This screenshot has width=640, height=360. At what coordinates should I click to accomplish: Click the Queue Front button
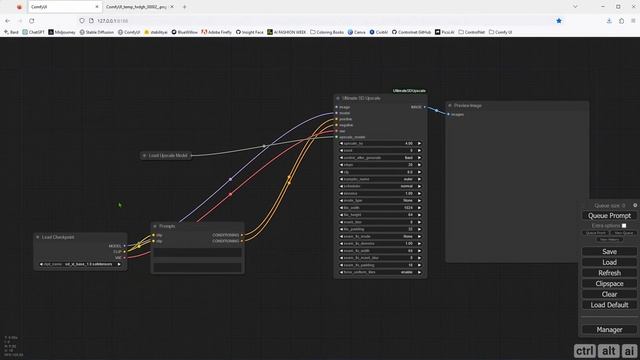pos(596,233)
